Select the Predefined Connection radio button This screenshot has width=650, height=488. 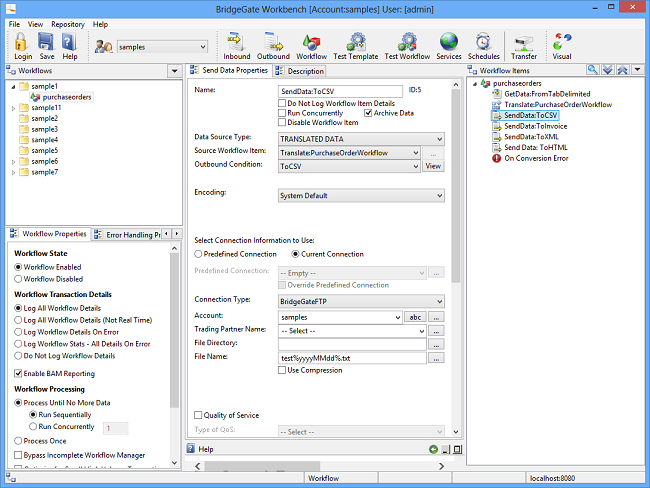coord(198,254)
